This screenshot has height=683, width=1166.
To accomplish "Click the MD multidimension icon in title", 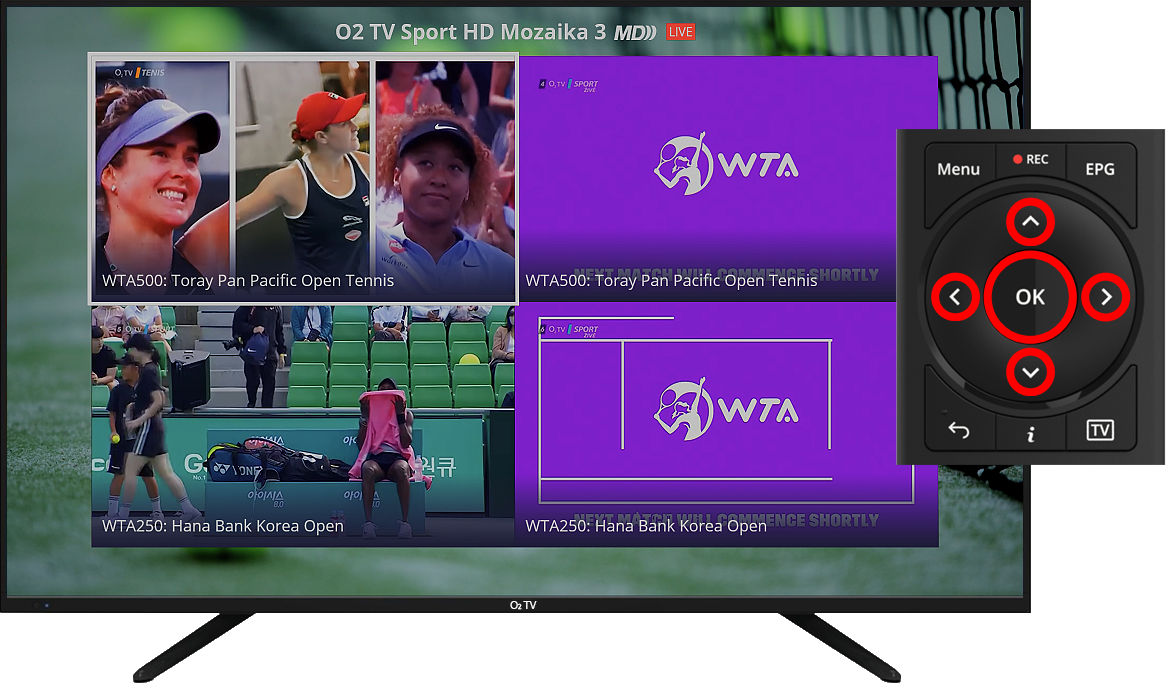I will (635, 32).
